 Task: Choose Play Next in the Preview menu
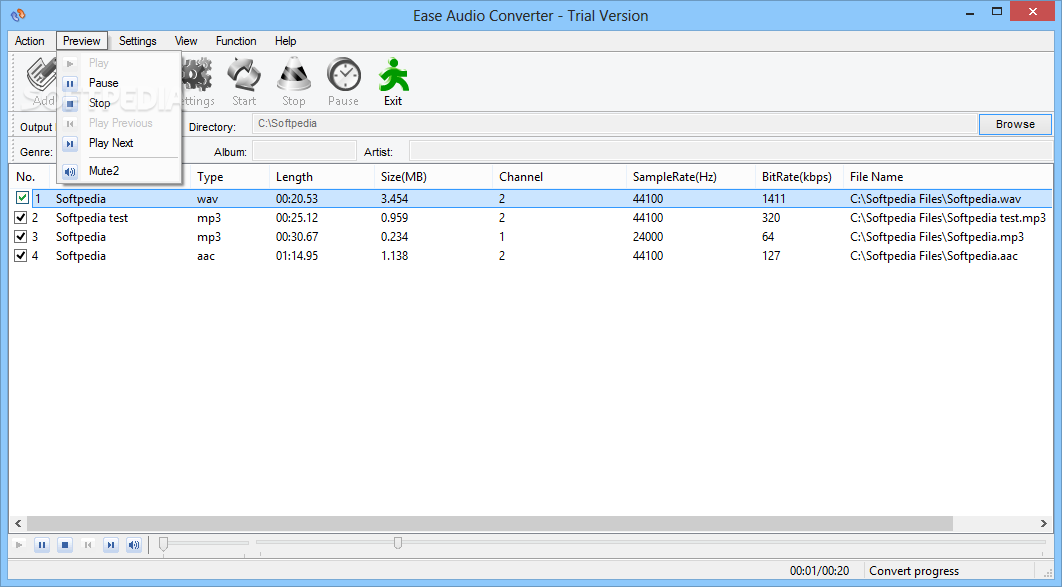[111, 143]
